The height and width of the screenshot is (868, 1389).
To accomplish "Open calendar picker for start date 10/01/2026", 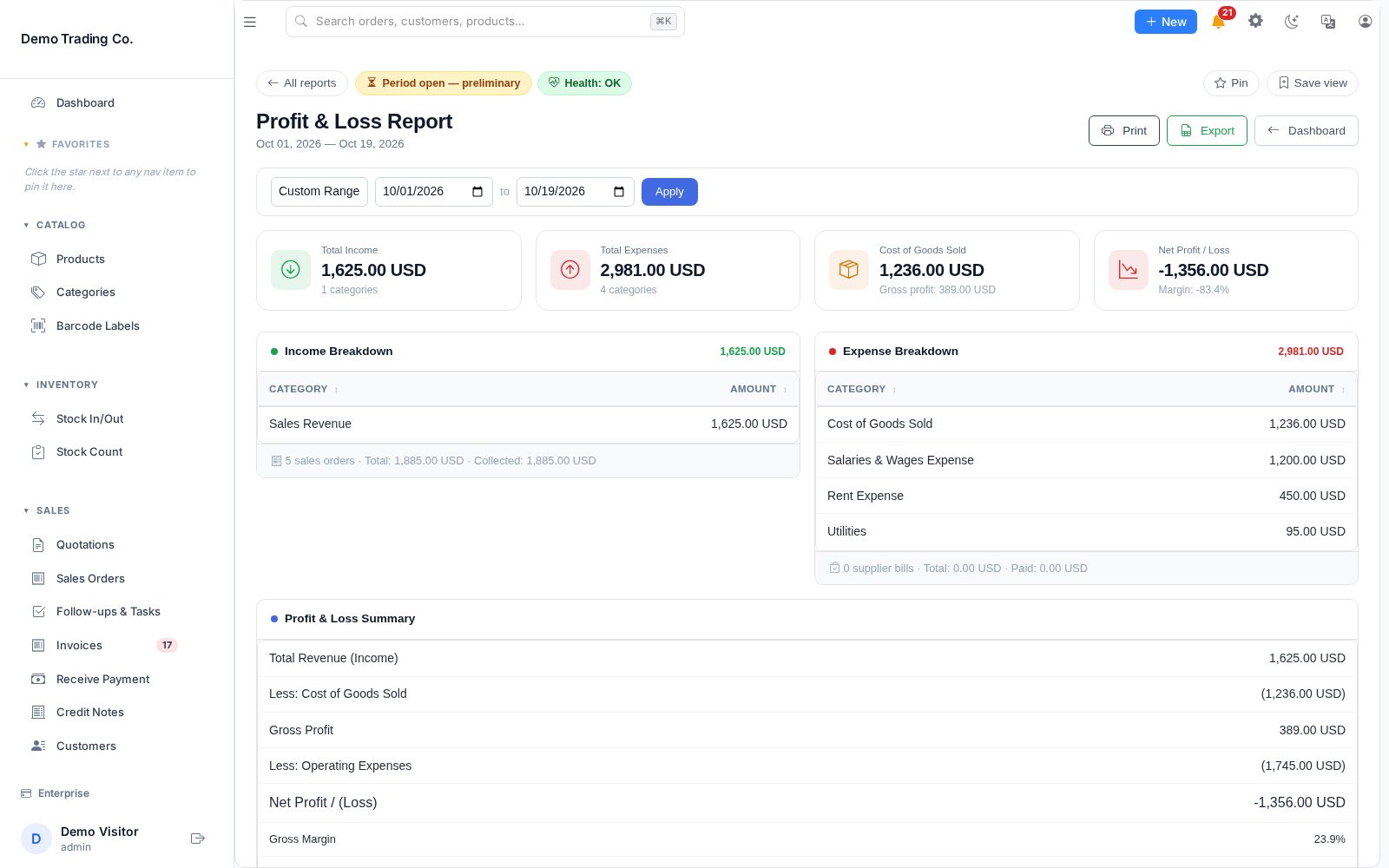I will click(x=477, y=192).
